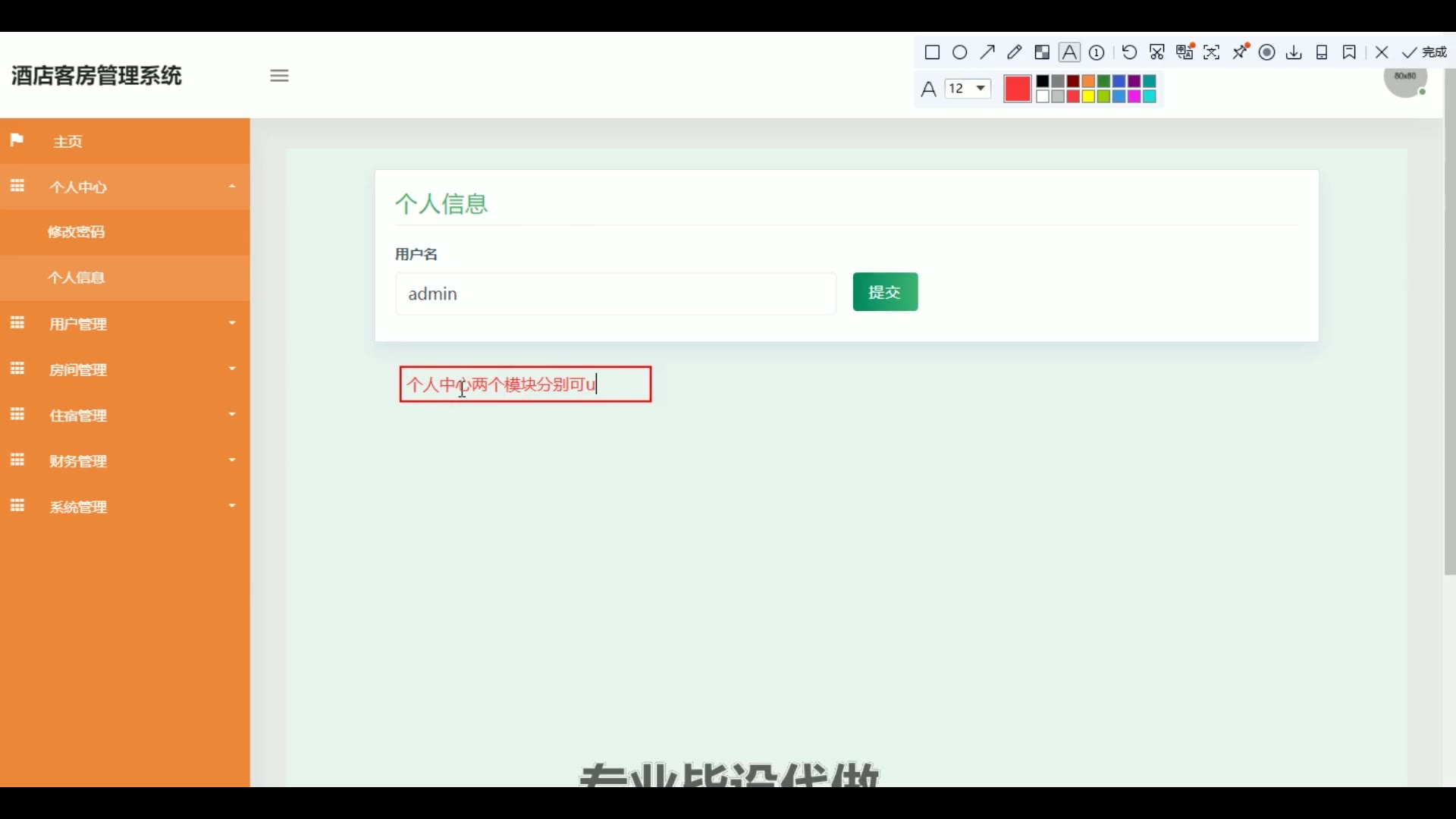Toggle the sidebar hamburger menu
Viewport: 1456px width, 819px height.
pos(279,76)
